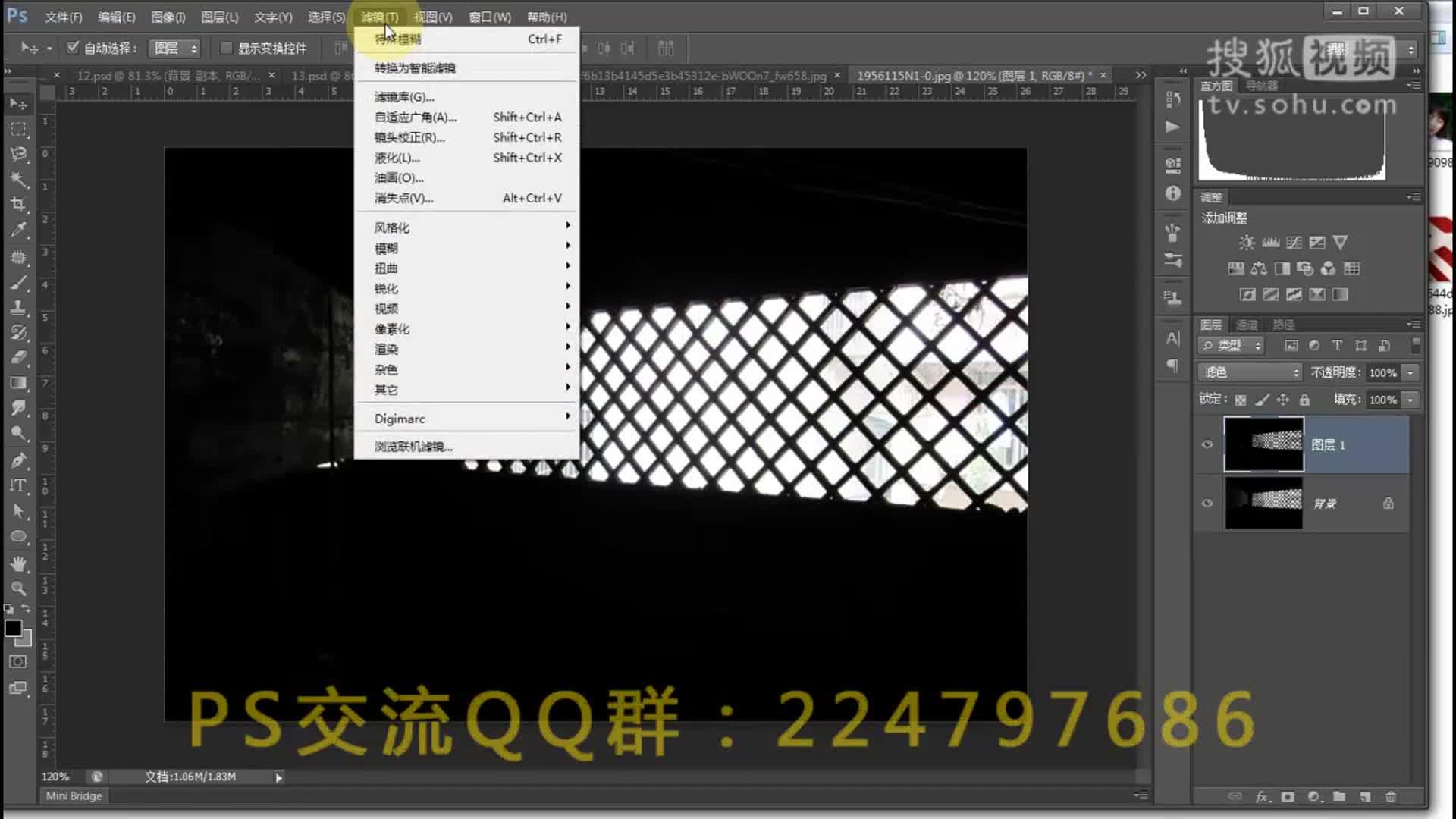
Task: Select the Magic Wand tool
Action: [18, 179]
